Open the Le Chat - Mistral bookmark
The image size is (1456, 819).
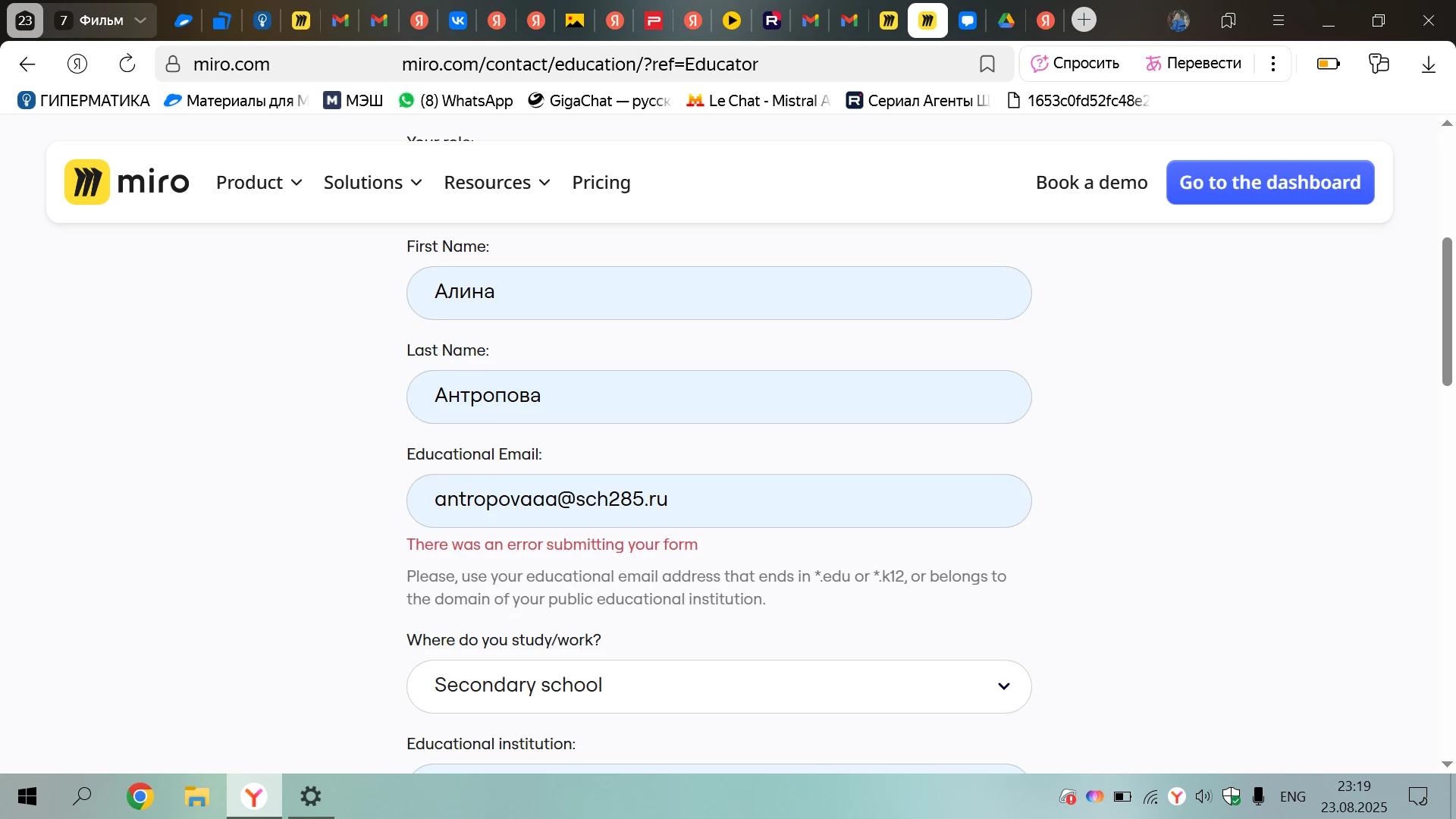pos(758,101)
